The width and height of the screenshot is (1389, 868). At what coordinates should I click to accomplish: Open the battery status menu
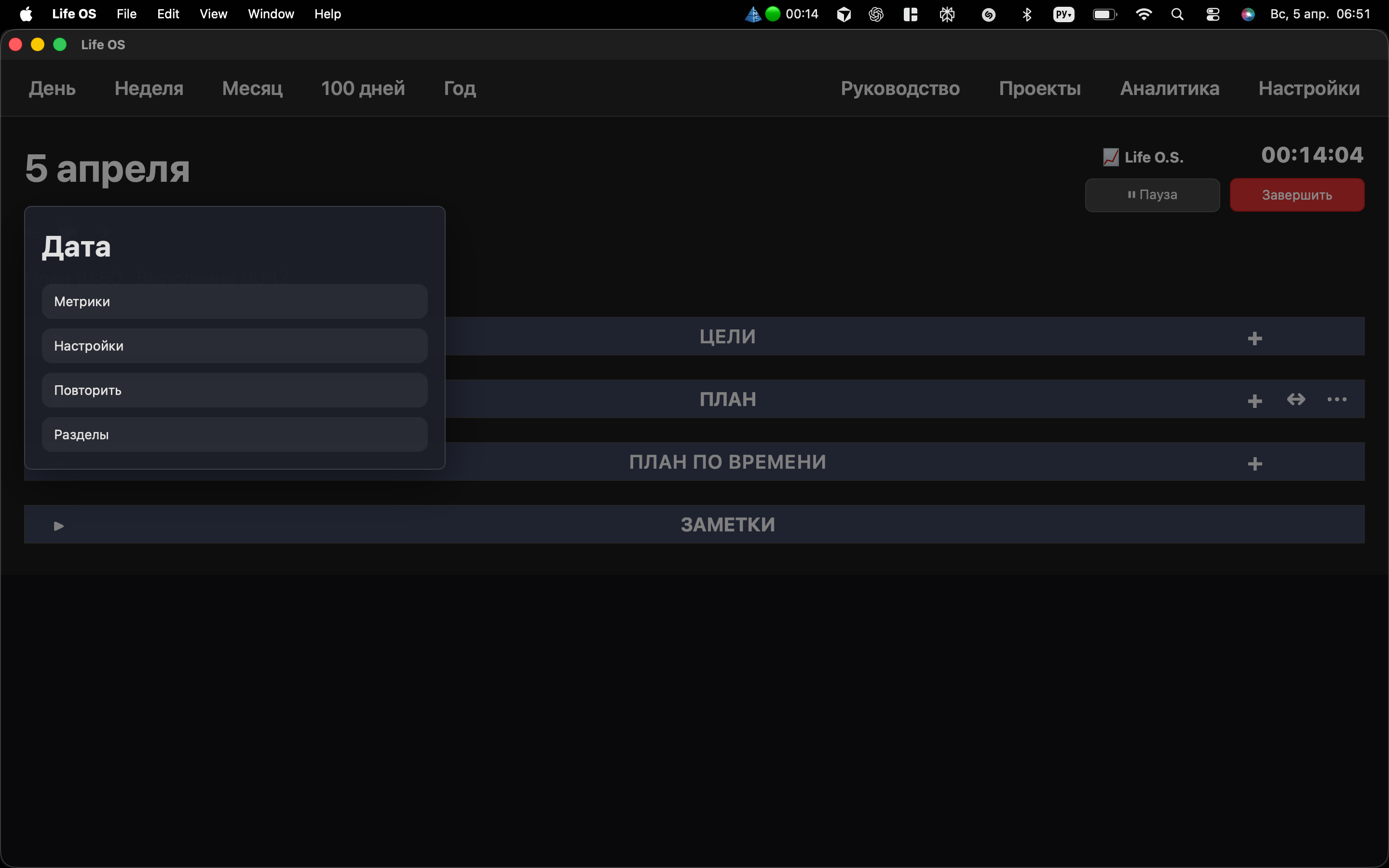[x=1105, y=14]
